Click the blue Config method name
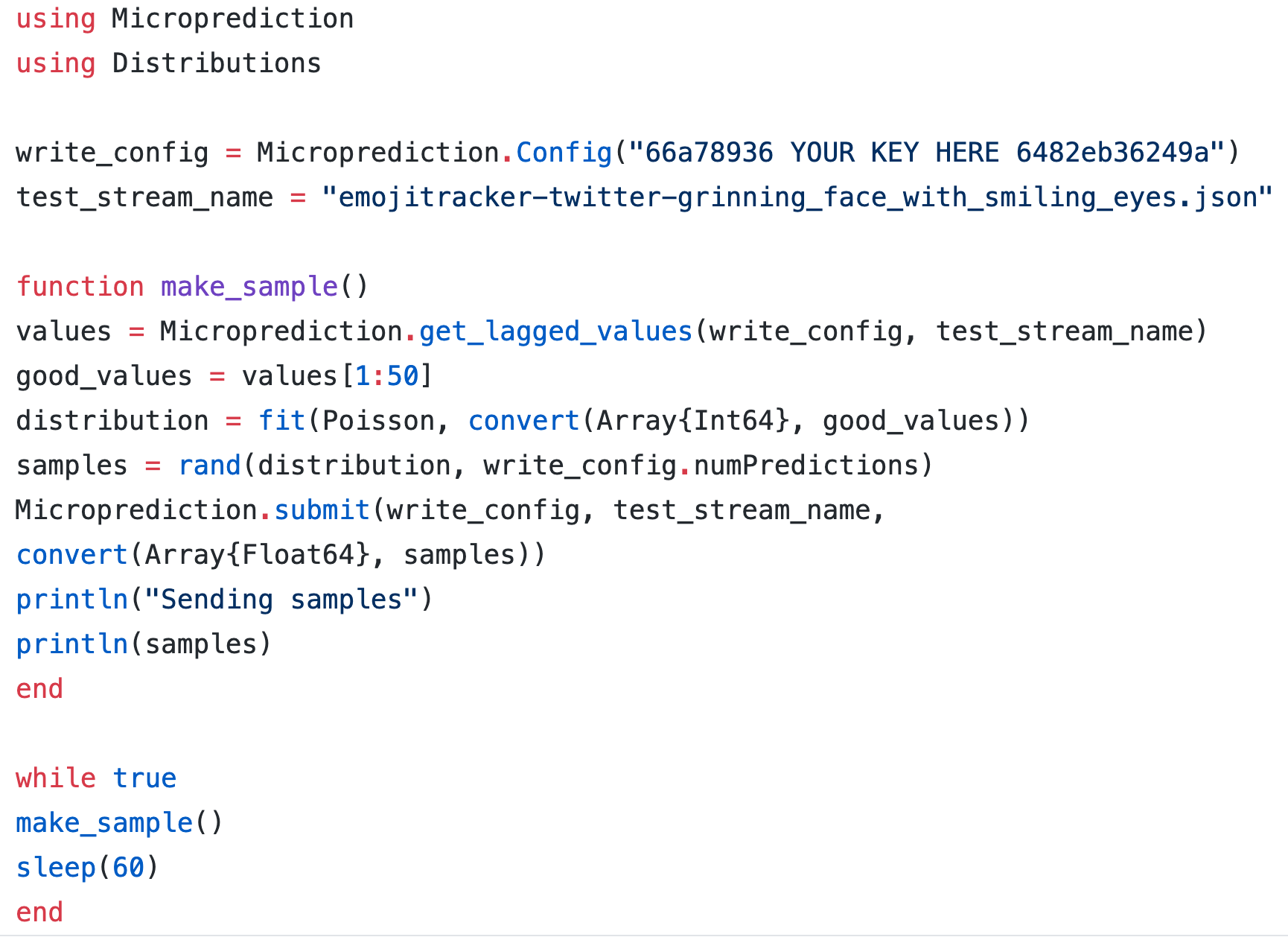This screenshot has width=1288, height=937. tap(564, 153)
